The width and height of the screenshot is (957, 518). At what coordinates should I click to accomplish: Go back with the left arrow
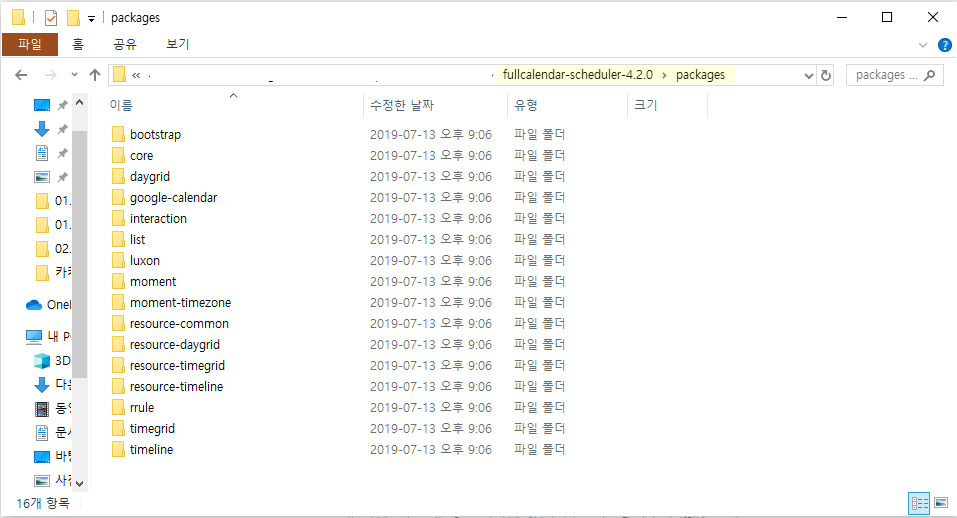click(21, 75)
